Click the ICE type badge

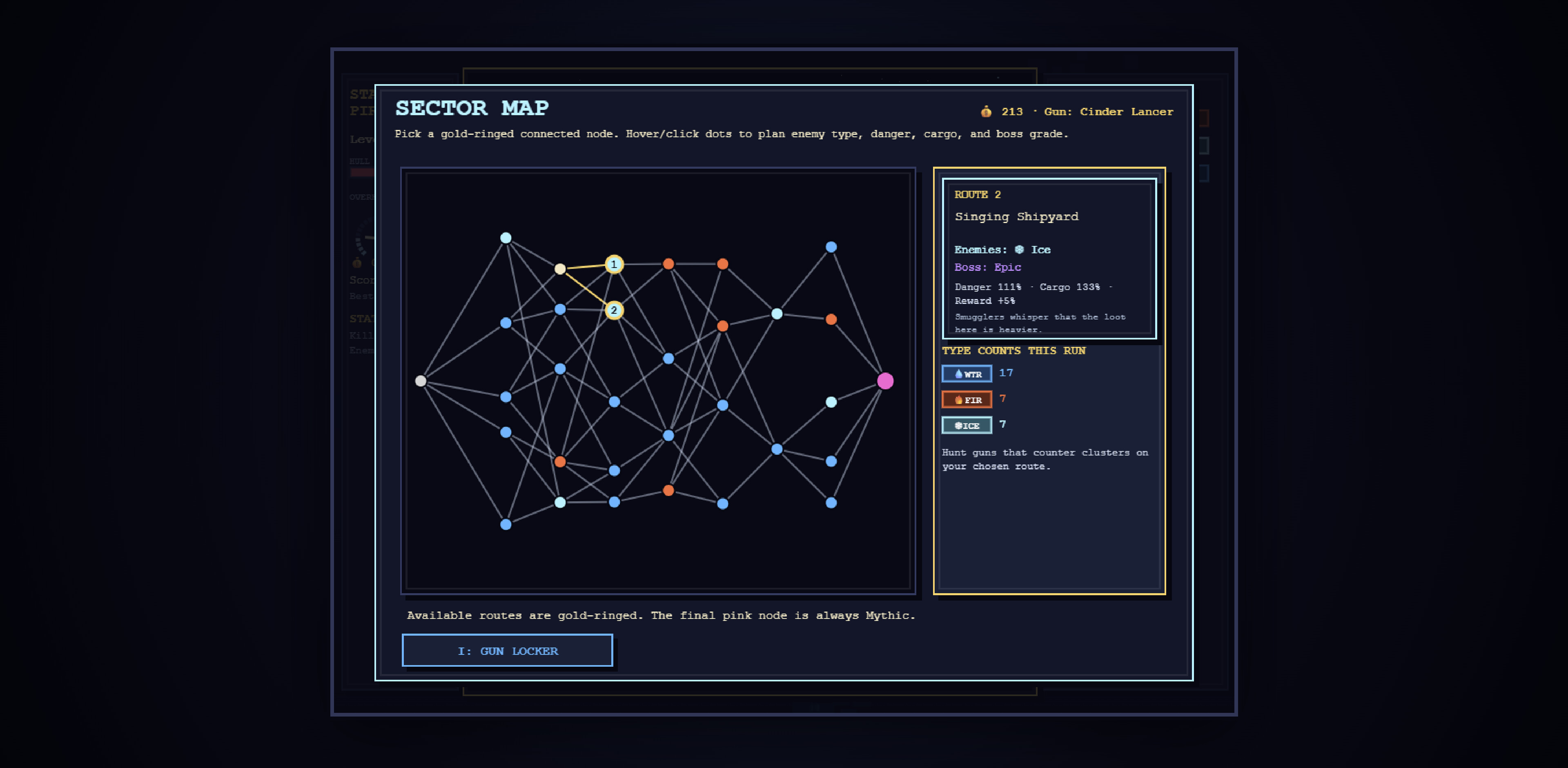pos(967,425)
